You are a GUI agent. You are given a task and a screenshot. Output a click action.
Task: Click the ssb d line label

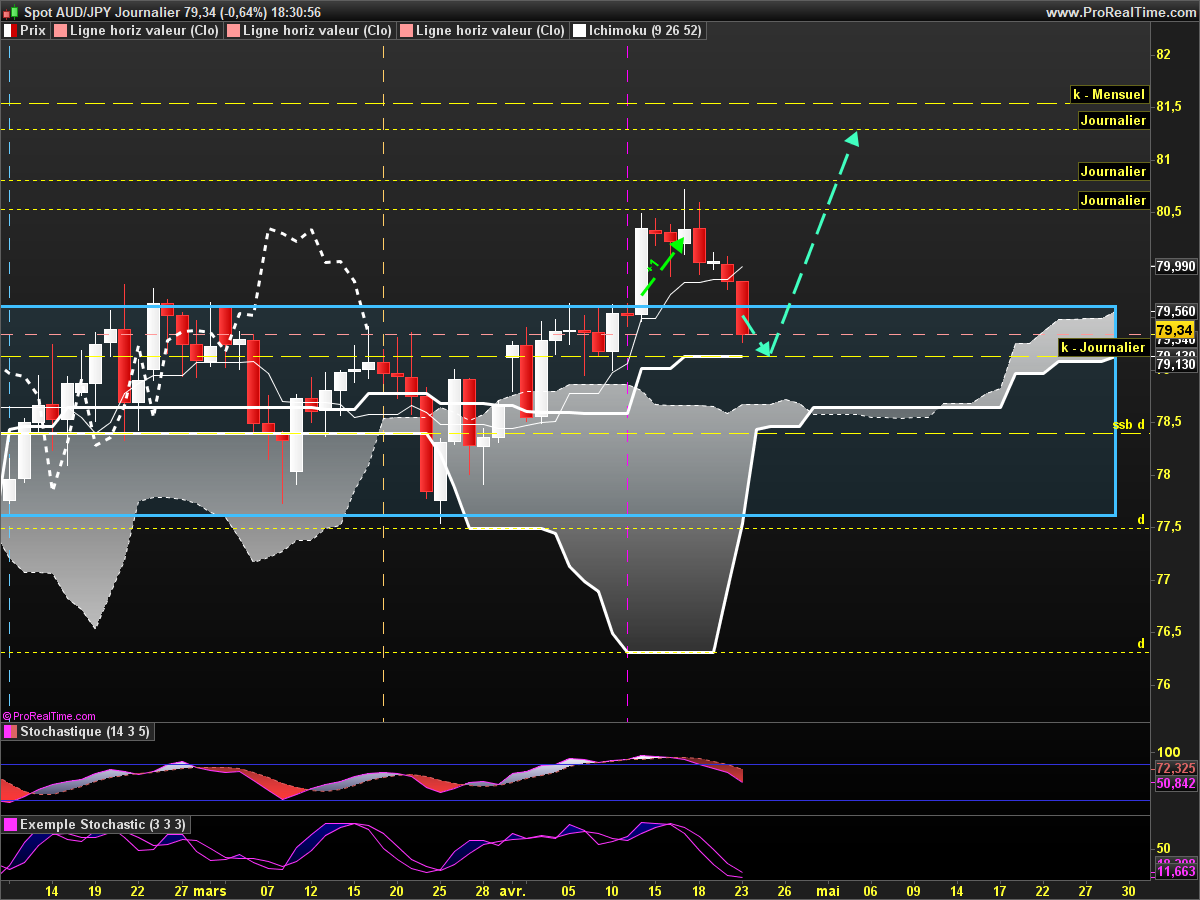(1128, 425)
